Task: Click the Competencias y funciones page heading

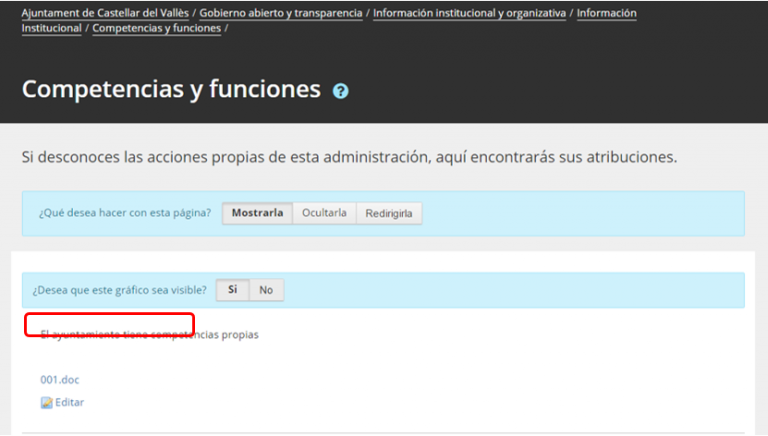Action: pyautogui.click(x=171, y=88)
